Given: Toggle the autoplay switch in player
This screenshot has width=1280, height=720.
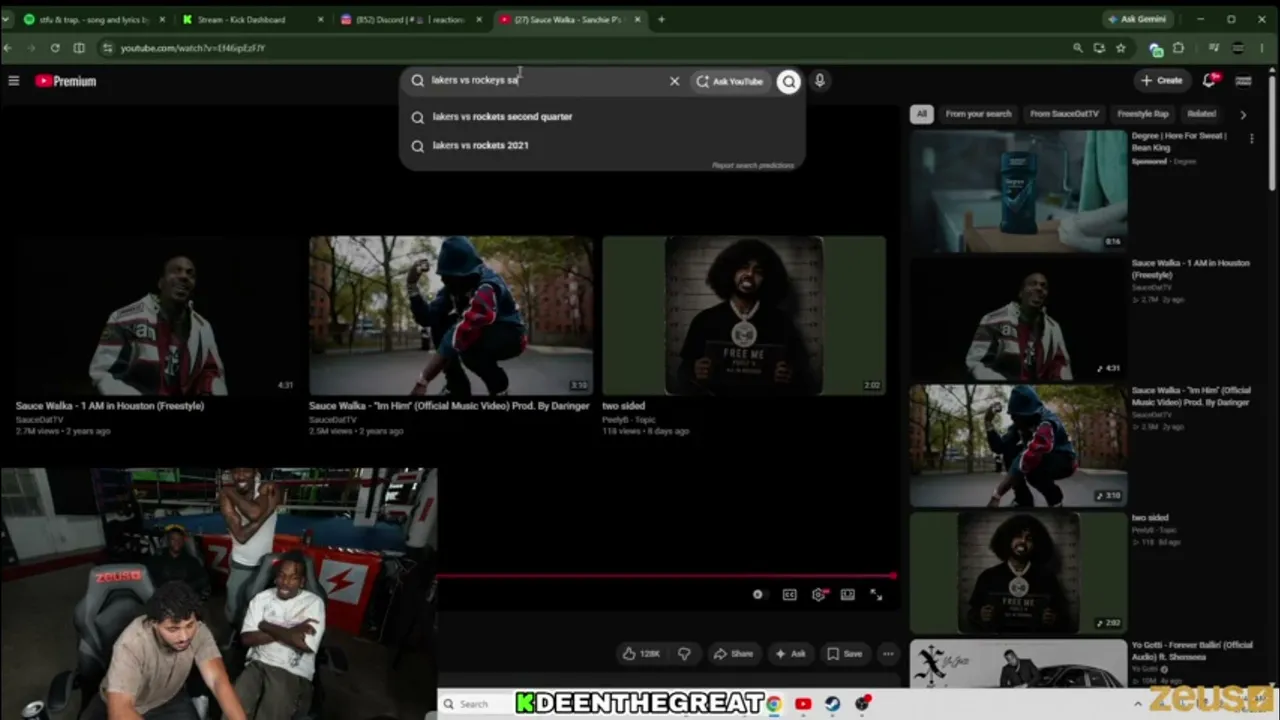Looking at the screenshot, I should (758, 595).
